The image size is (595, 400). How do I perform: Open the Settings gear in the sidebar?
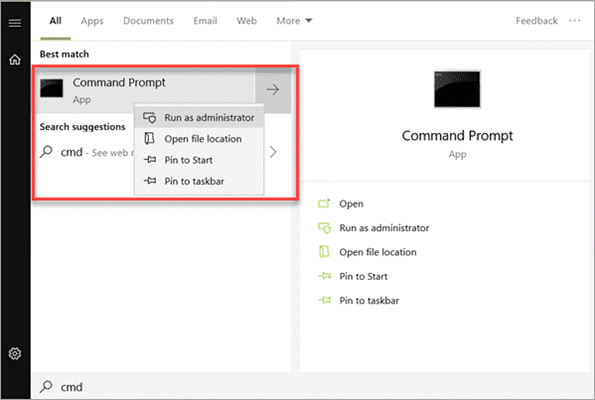tap(15, 353)
